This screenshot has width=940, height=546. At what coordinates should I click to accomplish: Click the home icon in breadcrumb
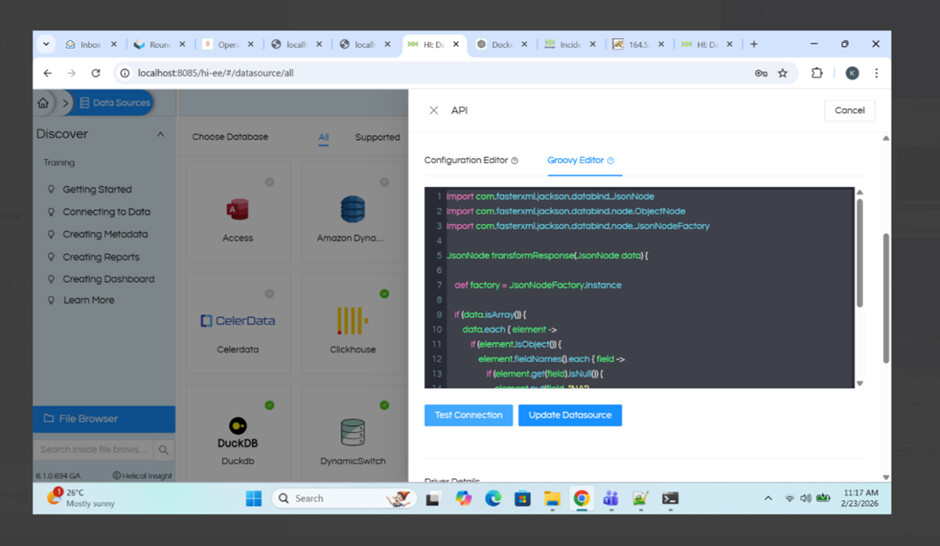(43, 103)
